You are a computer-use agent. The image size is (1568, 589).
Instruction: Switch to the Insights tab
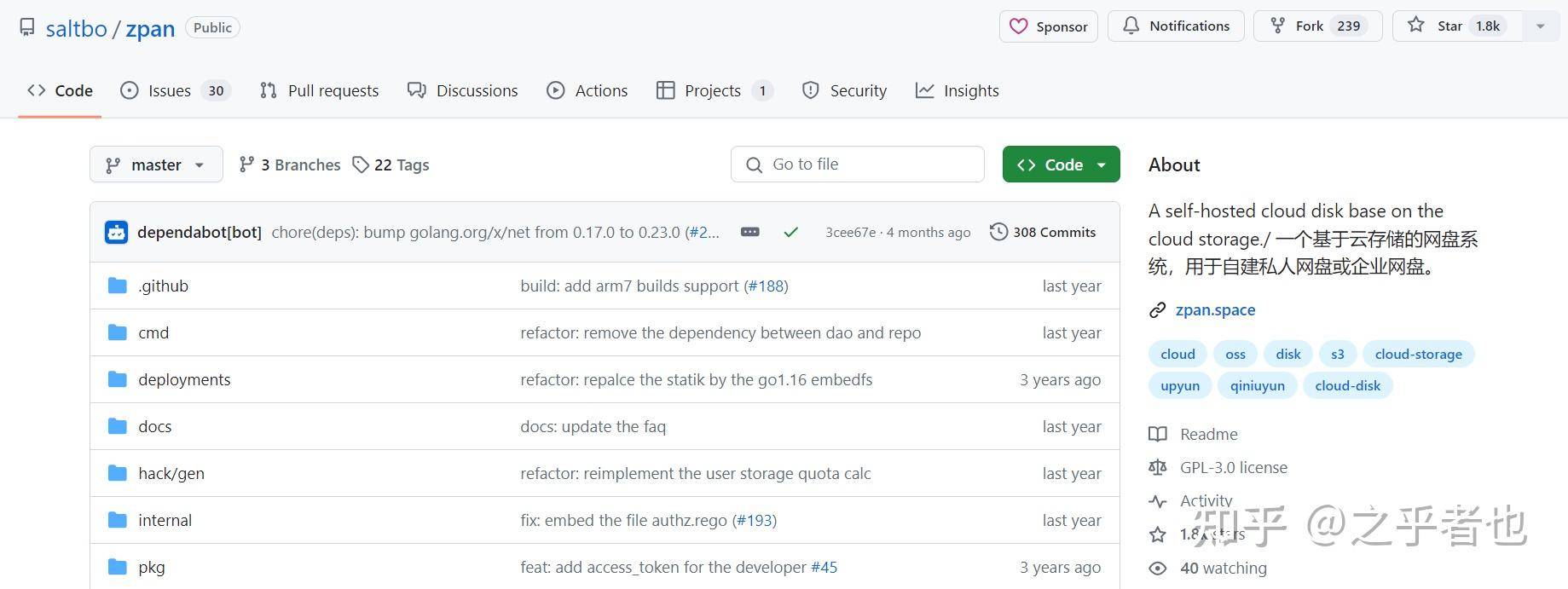tap(957, 90)
